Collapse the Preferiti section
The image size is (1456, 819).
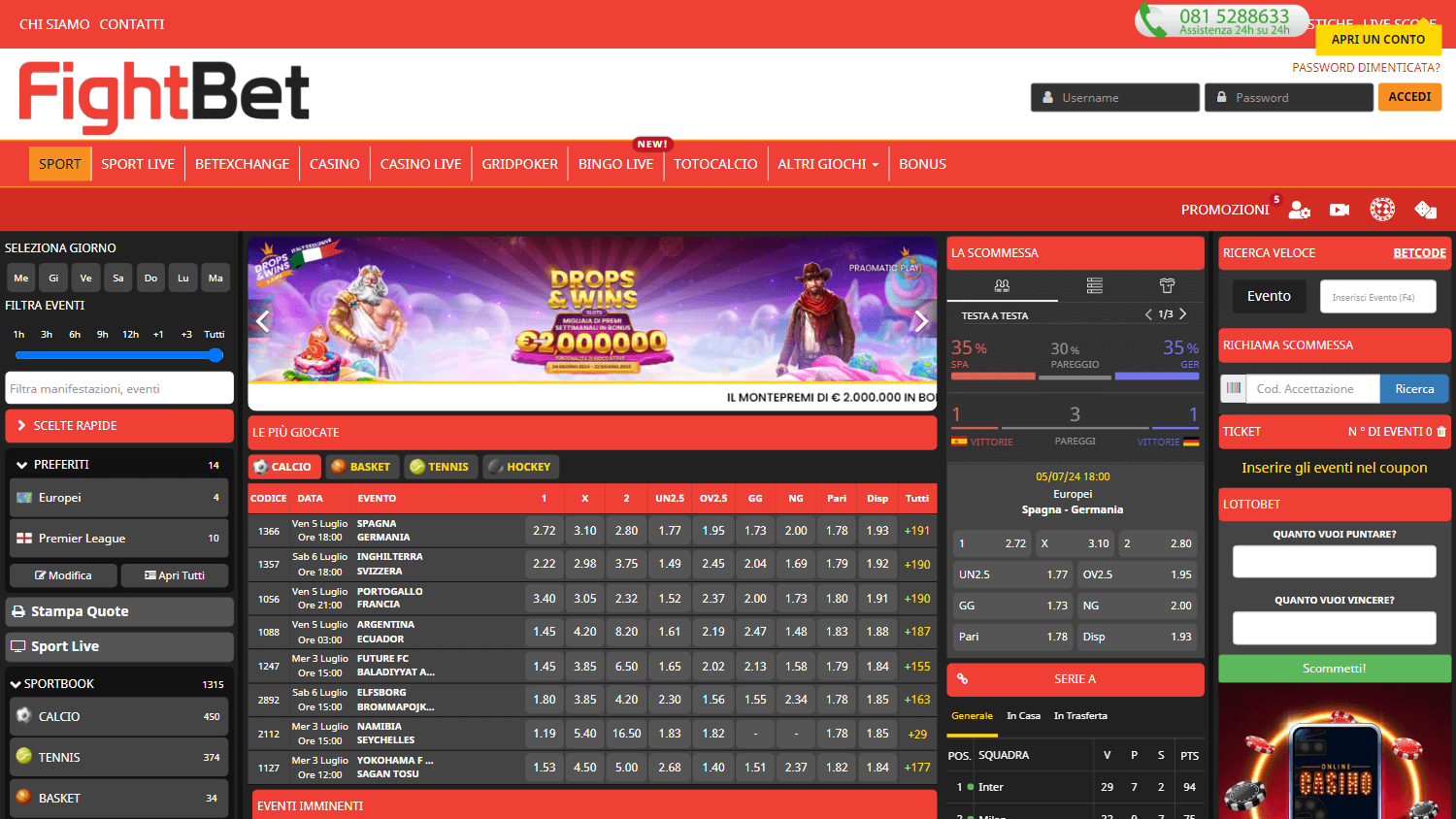point(21,465)
